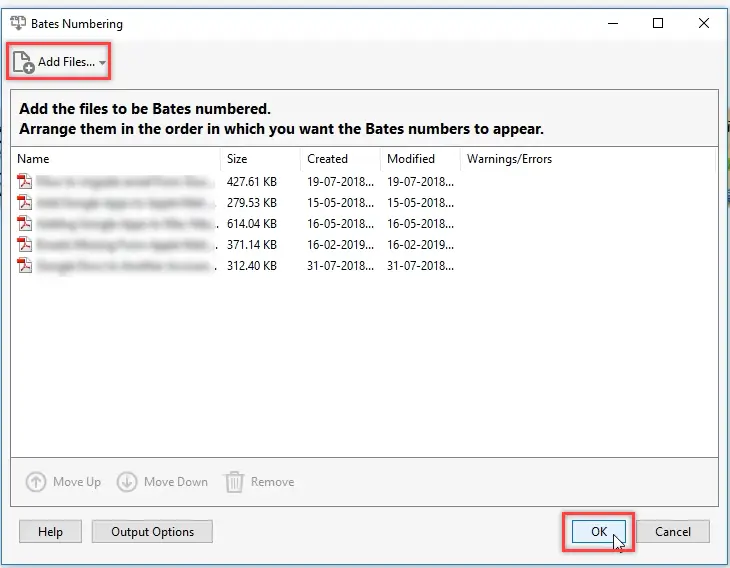This screenshot has width=730, height=568.
Task: Select the 279.53 KB size cell
Action: [x=252, y=203]
